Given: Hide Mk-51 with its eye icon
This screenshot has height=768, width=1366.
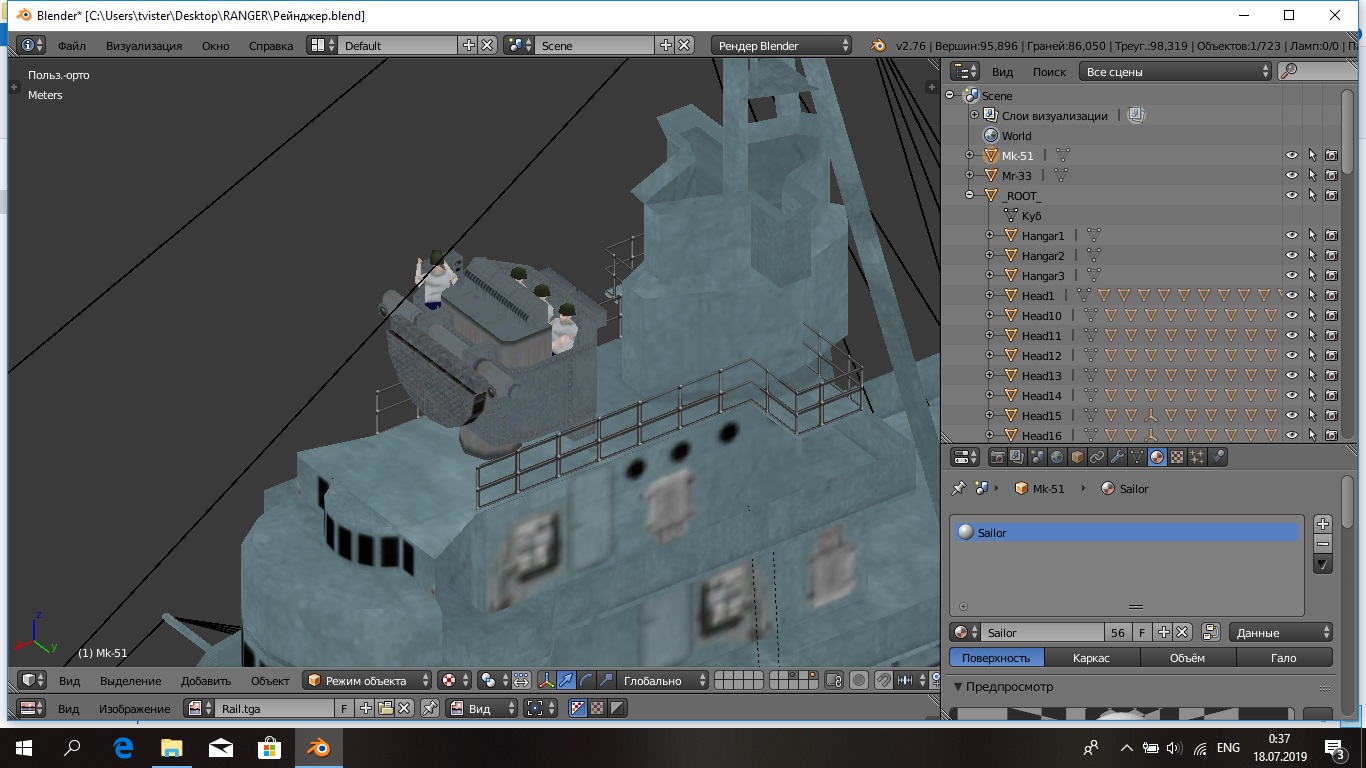Looking at the screenshot, I should (1291, 156).
